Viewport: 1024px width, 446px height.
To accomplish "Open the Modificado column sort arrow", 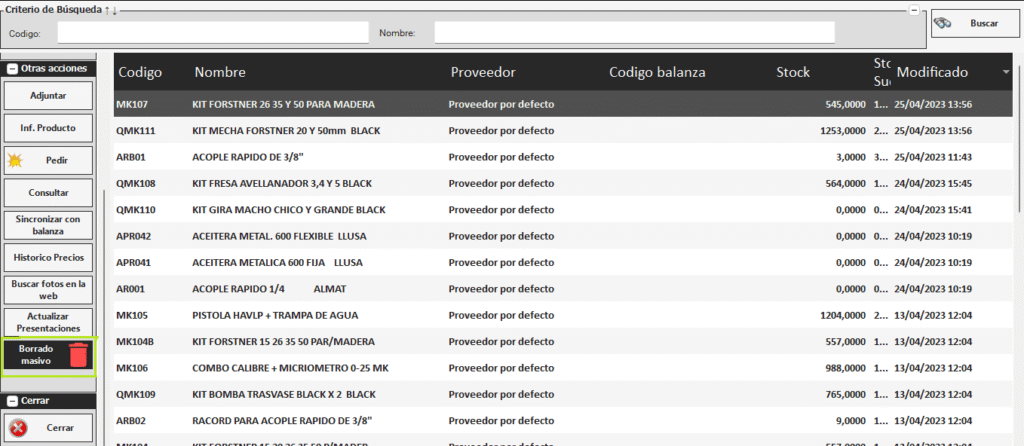I will coord(1005,72).
